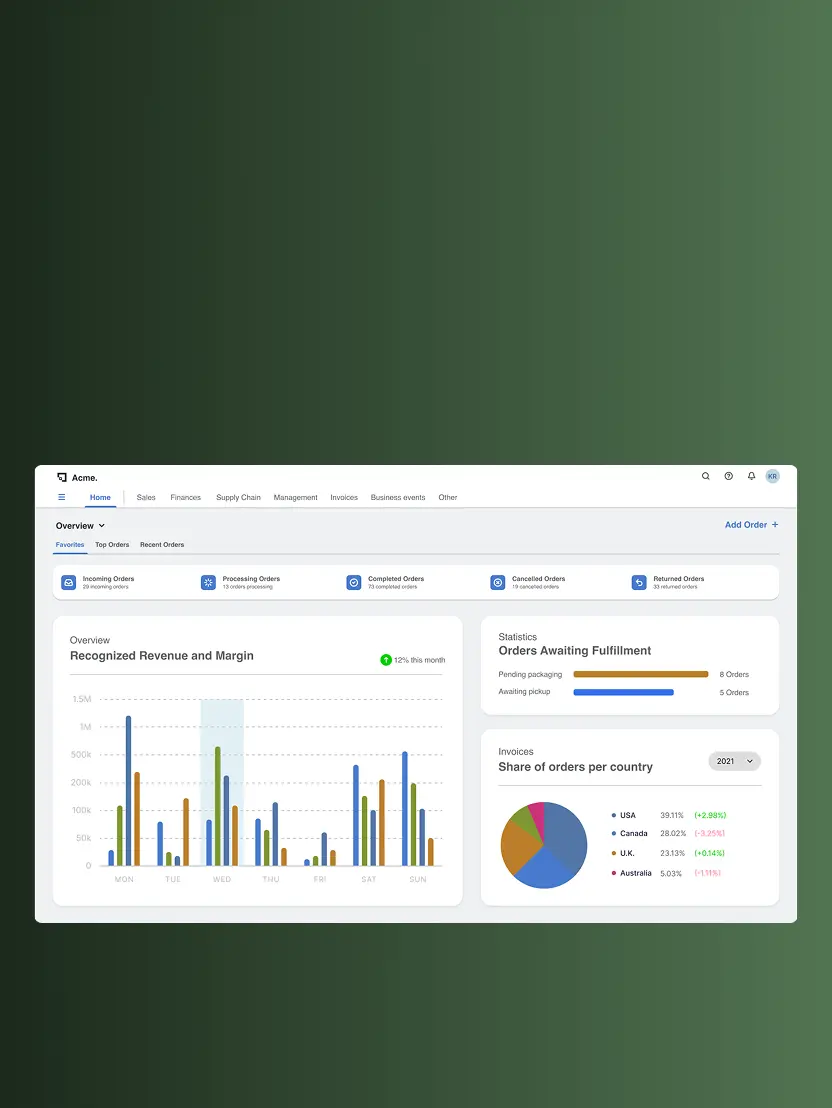
Task: Select the highlighted WED column in chart
Action: tap(222, 782)
